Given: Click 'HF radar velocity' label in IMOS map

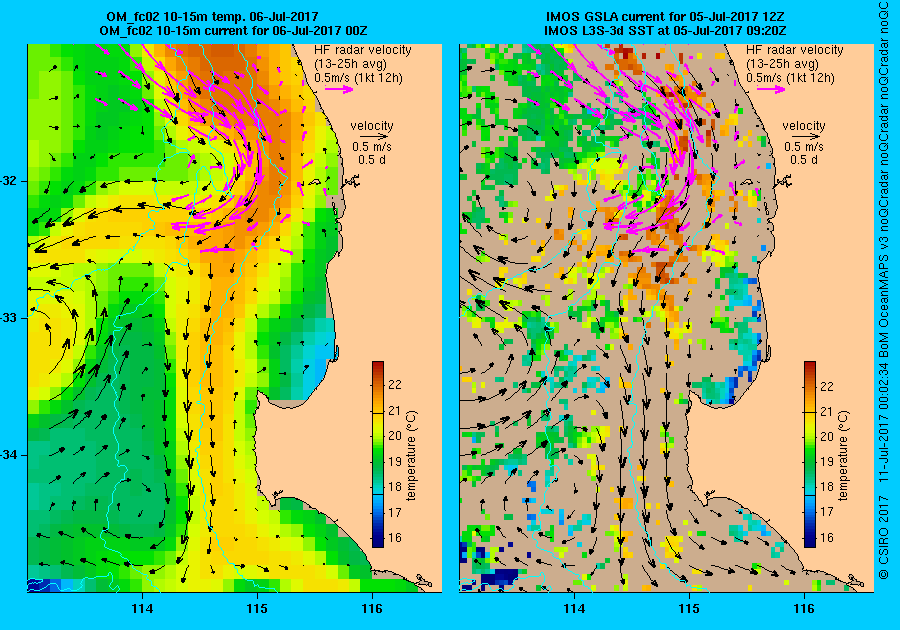Looking at the screenshot, I should pyautogui.click(x=794, y=50).
